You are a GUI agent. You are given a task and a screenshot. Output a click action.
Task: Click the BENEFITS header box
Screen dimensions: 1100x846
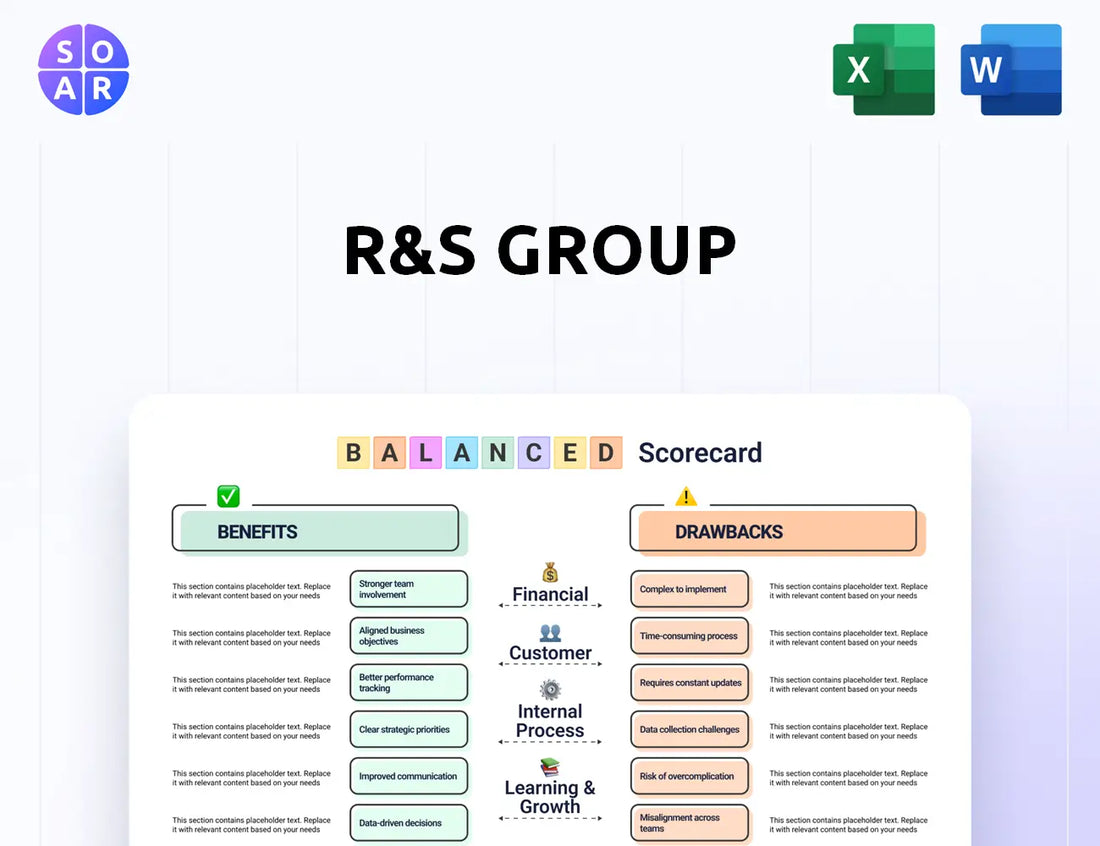tap(319, 531)
